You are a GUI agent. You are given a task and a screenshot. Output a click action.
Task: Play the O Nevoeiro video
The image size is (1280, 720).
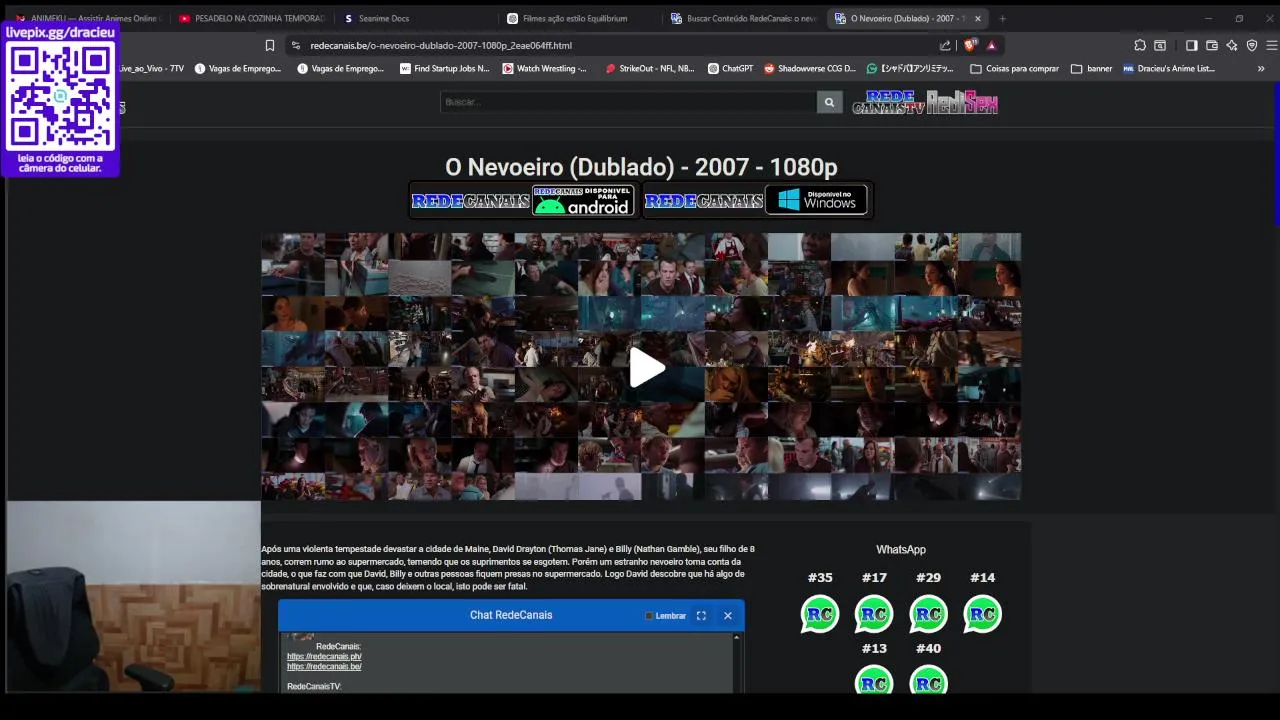pos(646,367)
